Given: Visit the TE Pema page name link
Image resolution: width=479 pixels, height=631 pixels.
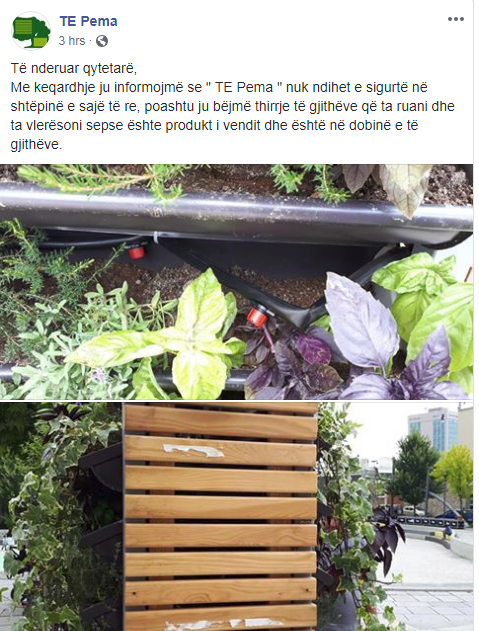Looking at the screenshot, I should click(x=88, y=21).
